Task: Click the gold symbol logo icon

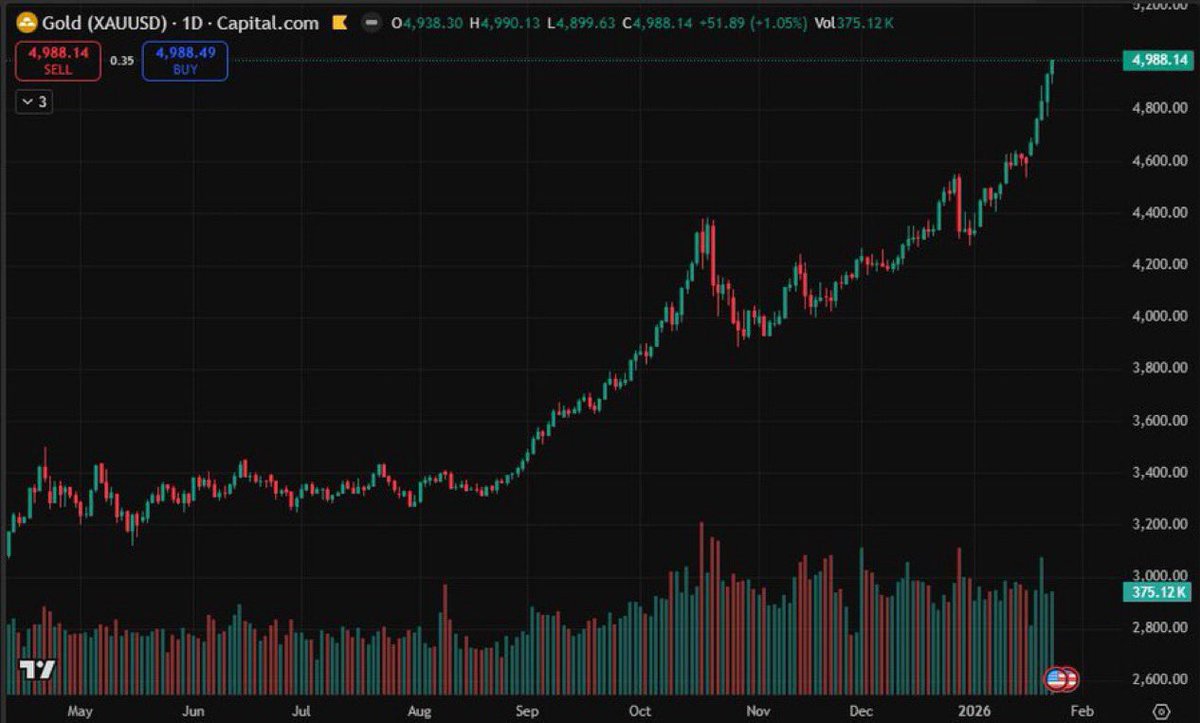Action: click(x=26, y=21)
